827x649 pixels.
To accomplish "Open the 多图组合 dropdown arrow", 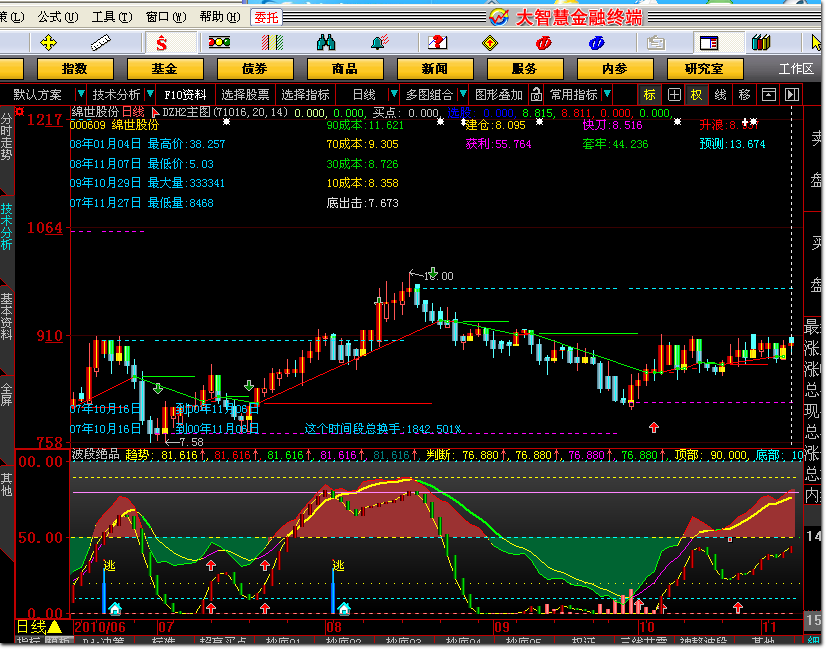I will pos(463,94).
